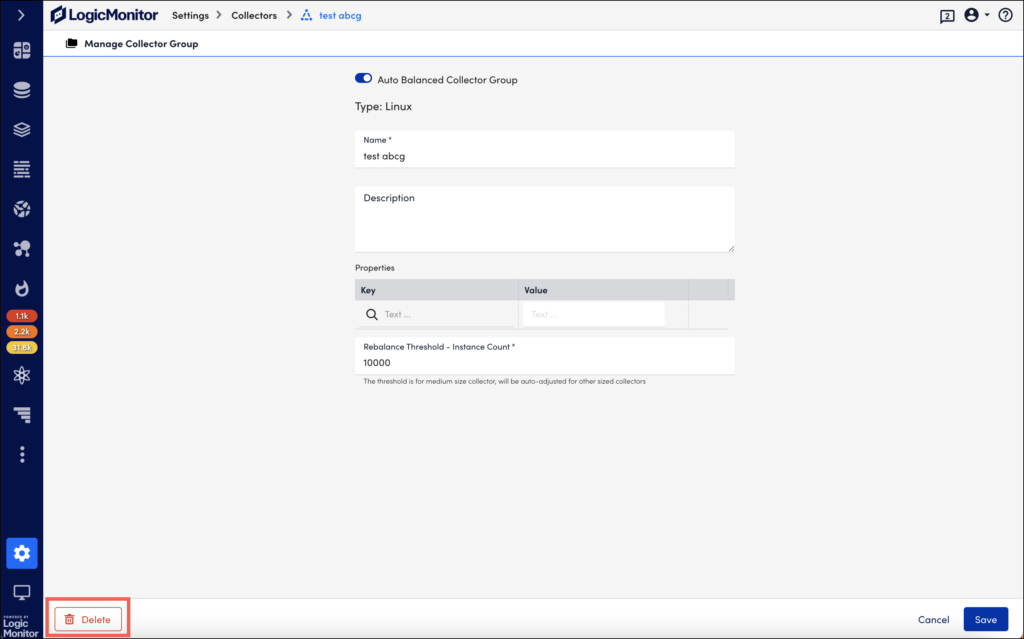Open the Settings gear in the sidebar
Screen dimensions: 1024x639
22,552
